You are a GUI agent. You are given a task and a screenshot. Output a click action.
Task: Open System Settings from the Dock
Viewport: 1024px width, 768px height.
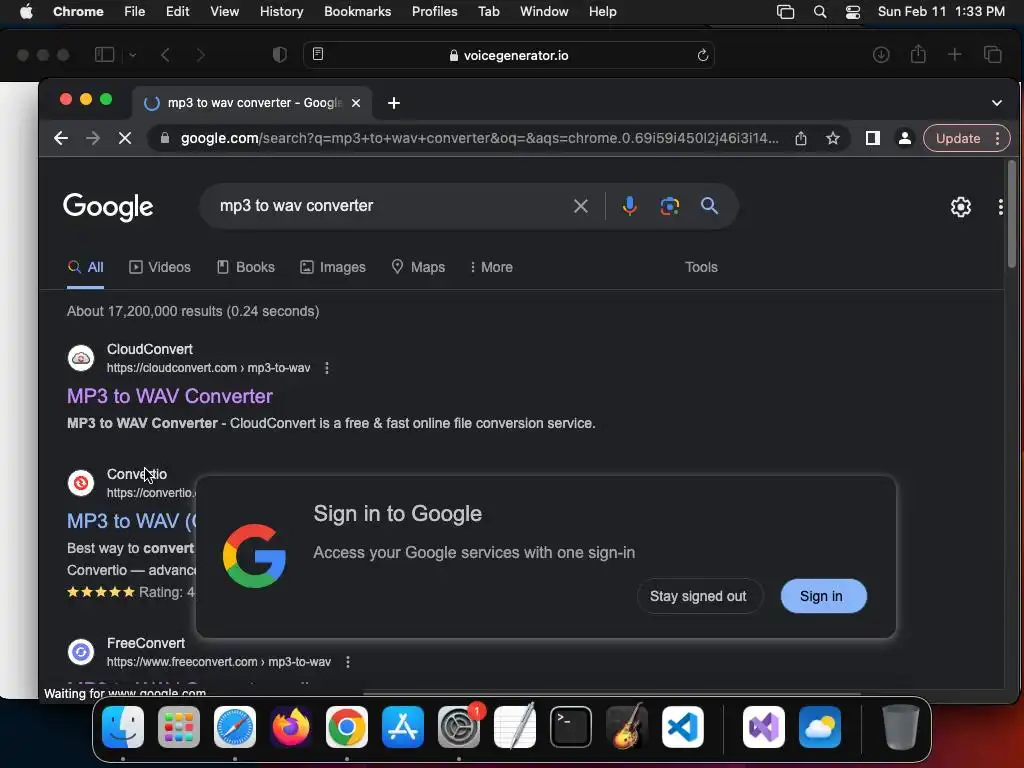pyautogui.click(x=458, y=727)
